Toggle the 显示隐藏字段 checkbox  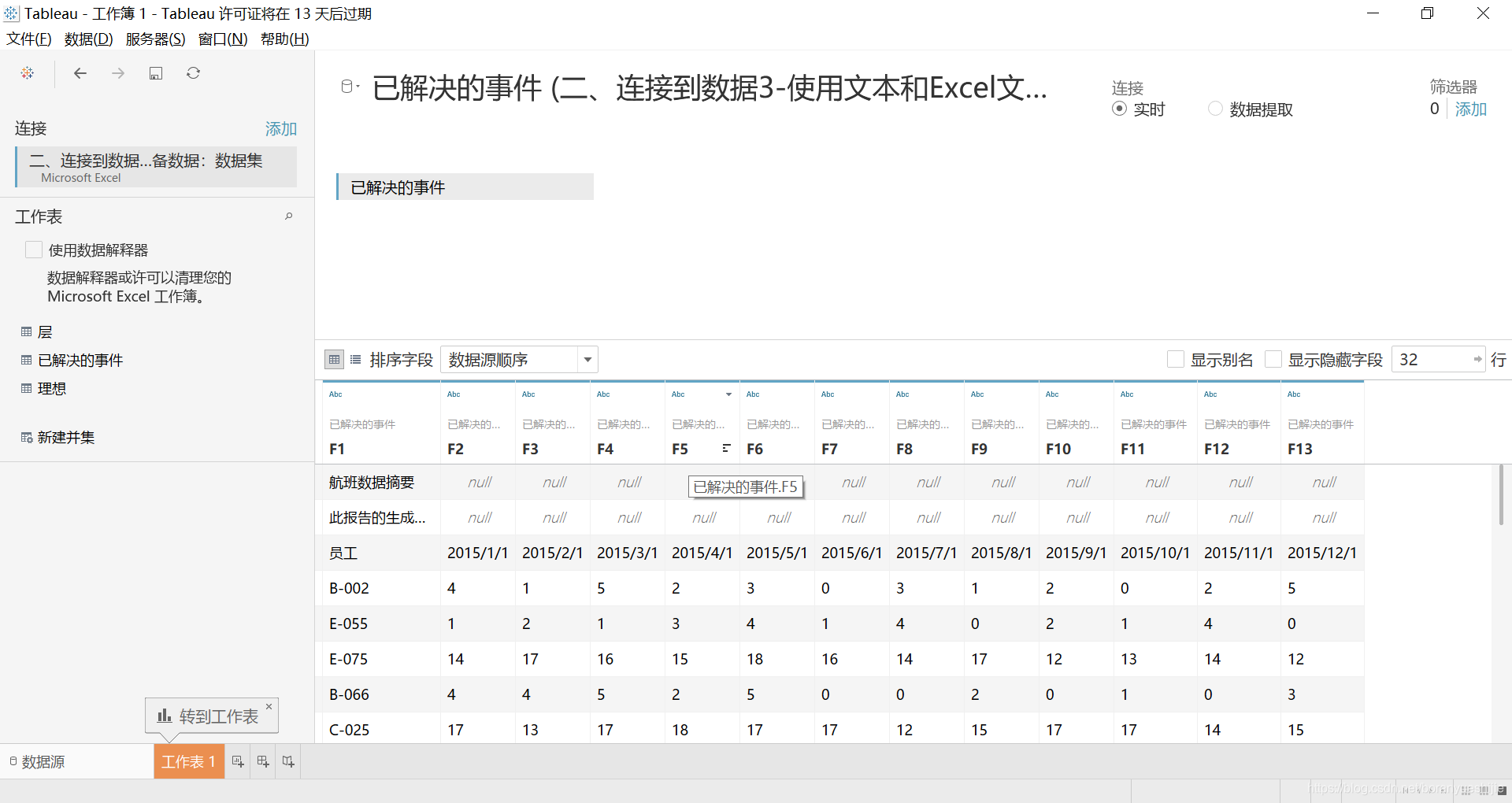pos(1273,360)
